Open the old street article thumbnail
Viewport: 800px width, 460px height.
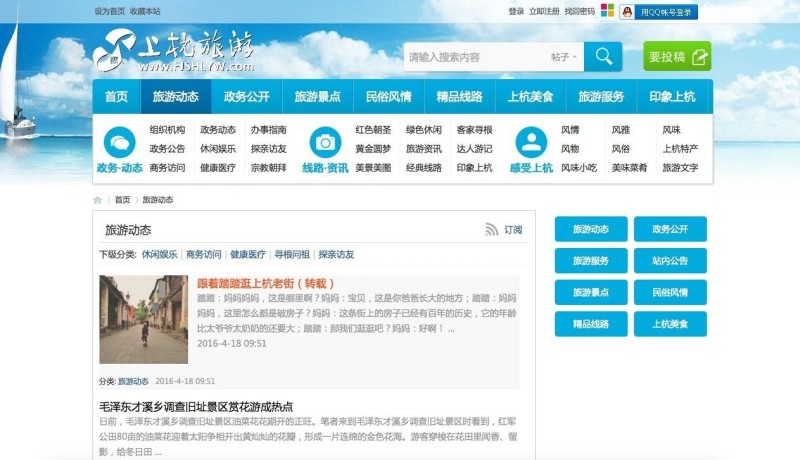coord(143,320)
